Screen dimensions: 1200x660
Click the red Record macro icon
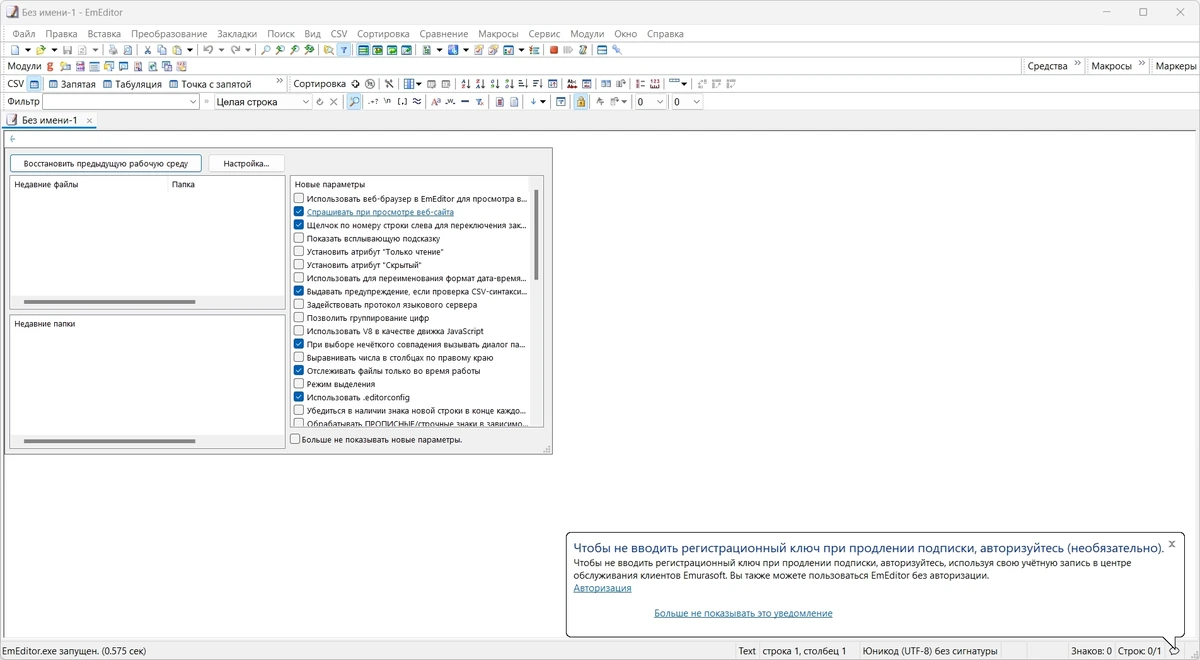click(x=553, y=49)
